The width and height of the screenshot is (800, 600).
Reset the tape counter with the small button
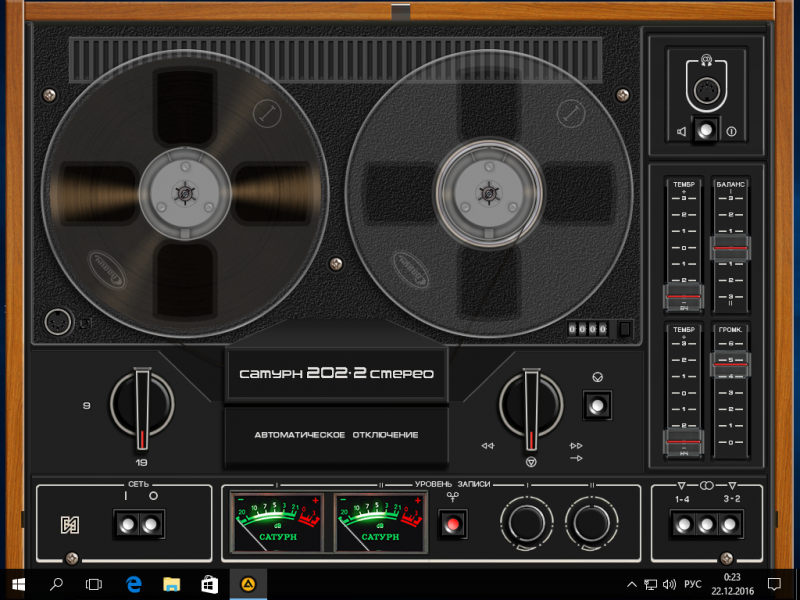pos(624,329)
